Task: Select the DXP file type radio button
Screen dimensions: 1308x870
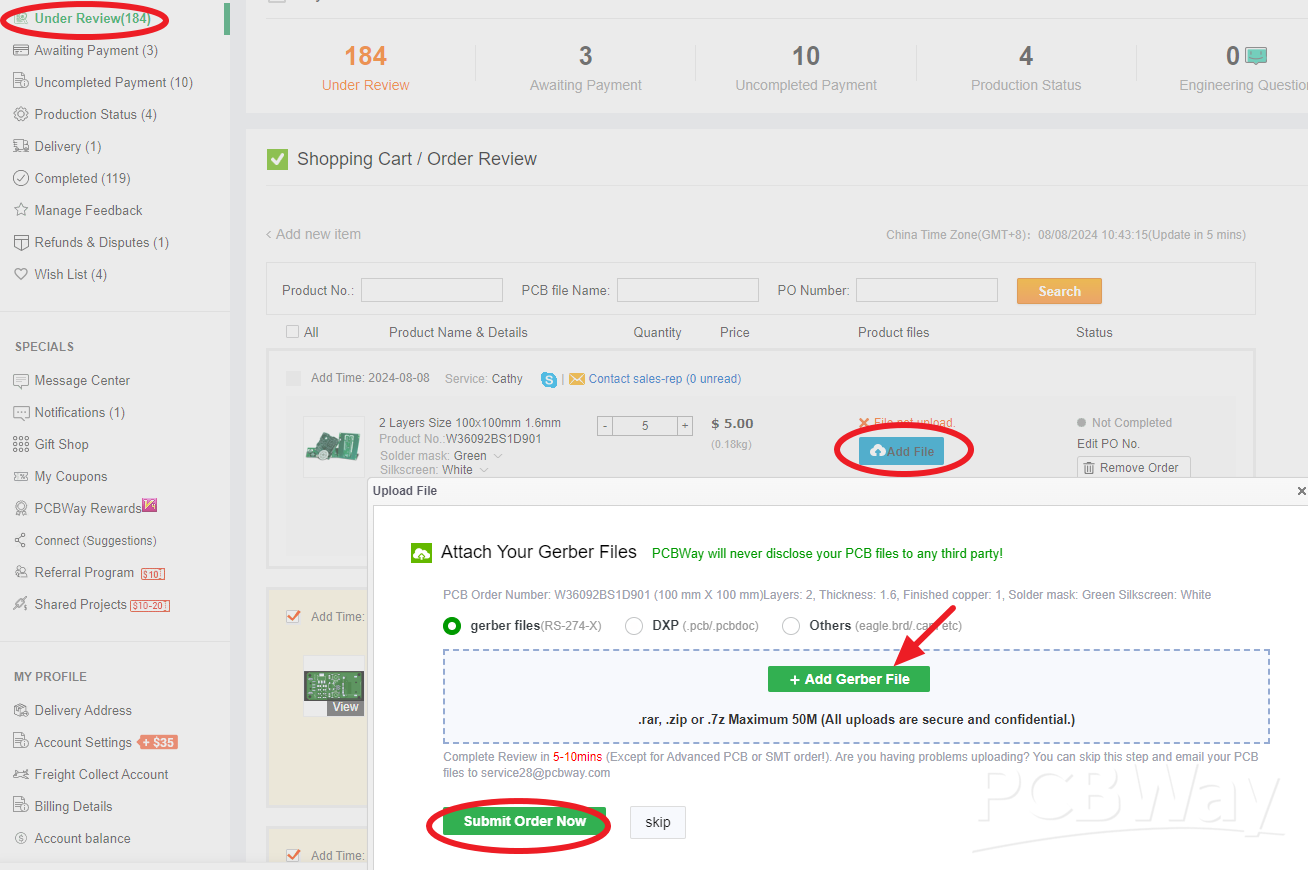Action: (634, 626)
